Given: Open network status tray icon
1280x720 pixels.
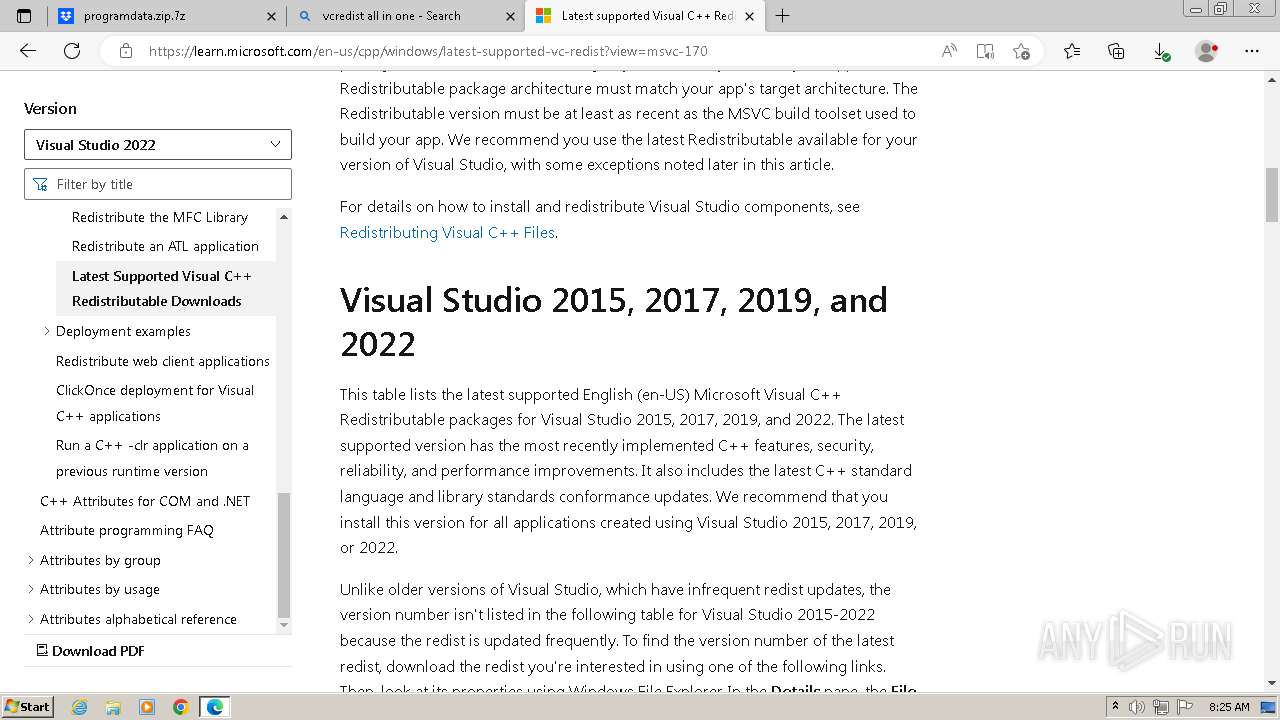Looking at the screenshot, I should [x=1160, y=707].
